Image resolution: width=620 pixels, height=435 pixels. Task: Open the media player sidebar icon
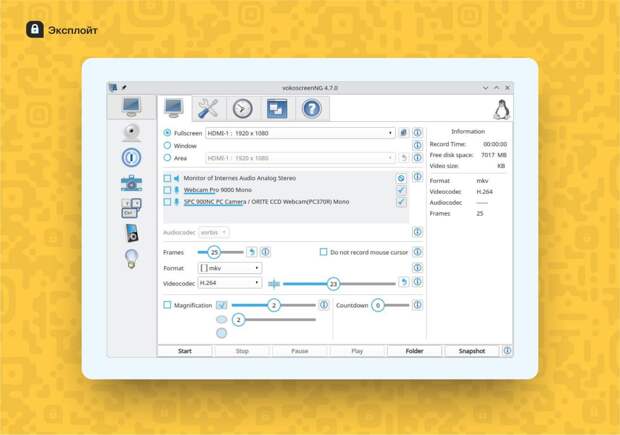[x=131, y=234]
